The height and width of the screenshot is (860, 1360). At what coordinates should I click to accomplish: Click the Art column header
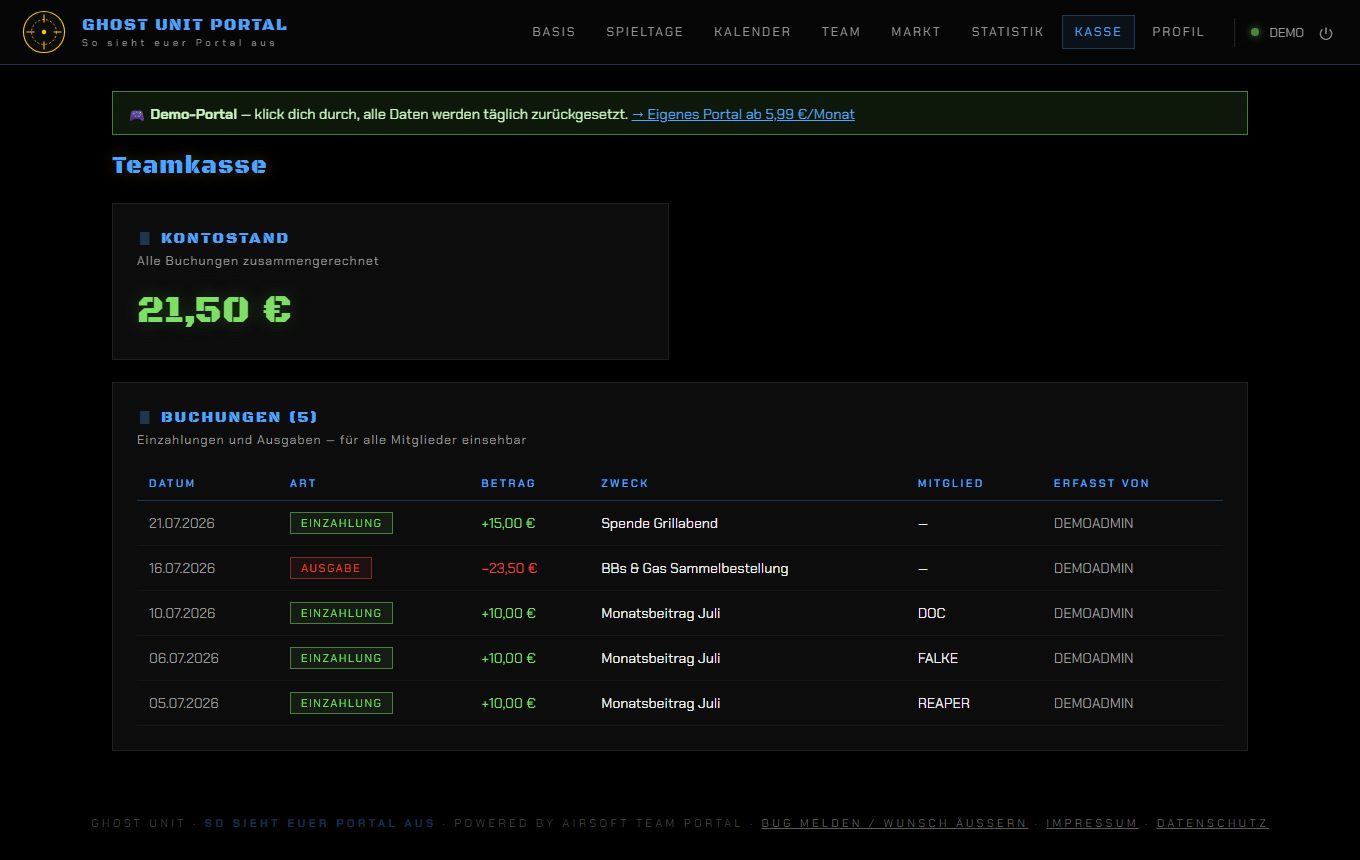303,483
